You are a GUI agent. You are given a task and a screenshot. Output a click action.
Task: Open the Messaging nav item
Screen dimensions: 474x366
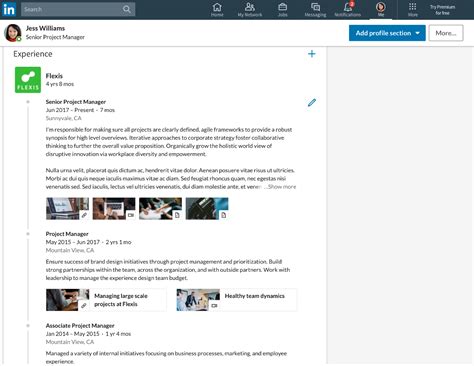coord(315,10)
